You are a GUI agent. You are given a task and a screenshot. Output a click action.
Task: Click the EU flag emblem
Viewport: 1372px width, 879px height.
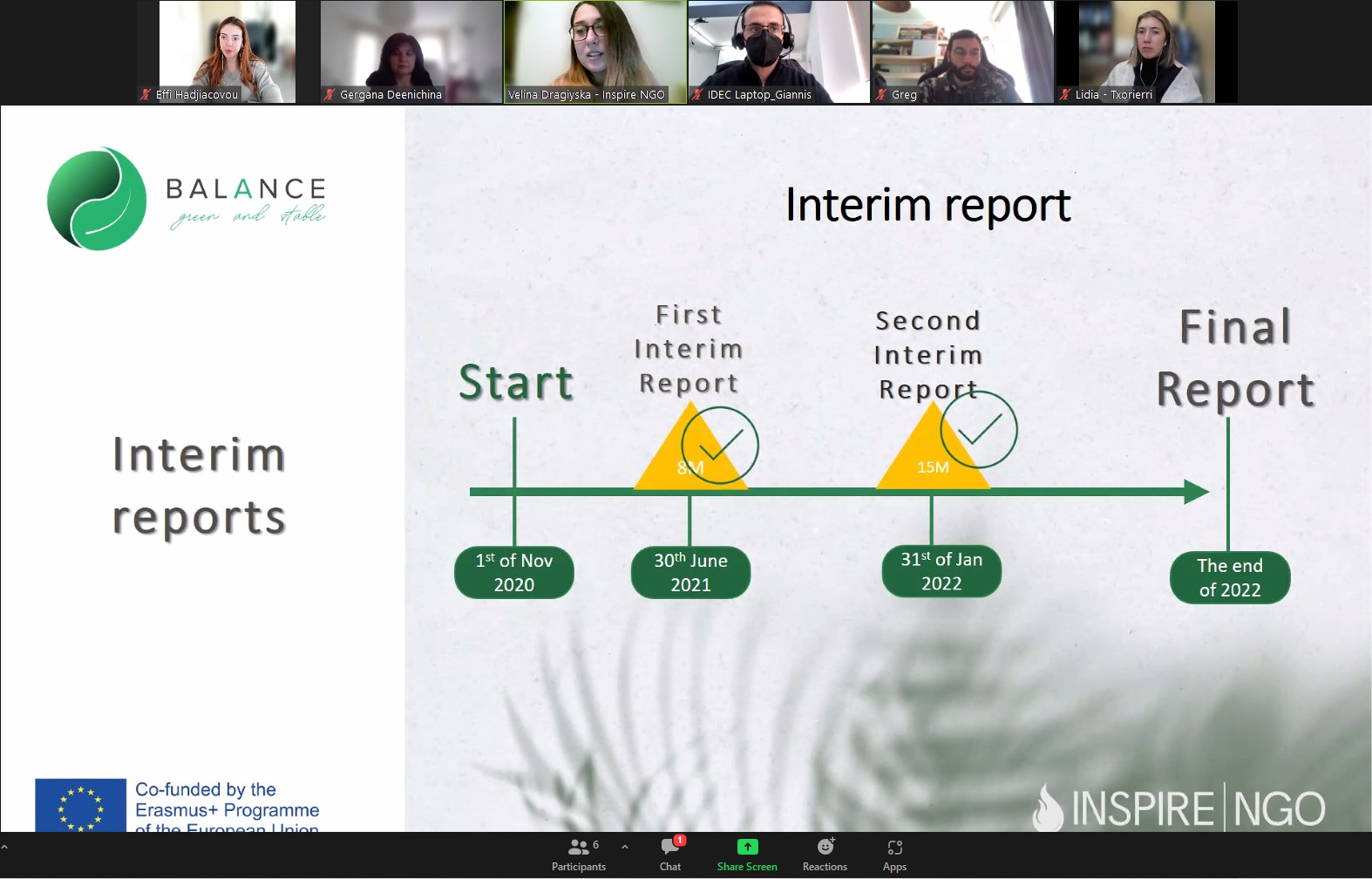pos(80,805)
